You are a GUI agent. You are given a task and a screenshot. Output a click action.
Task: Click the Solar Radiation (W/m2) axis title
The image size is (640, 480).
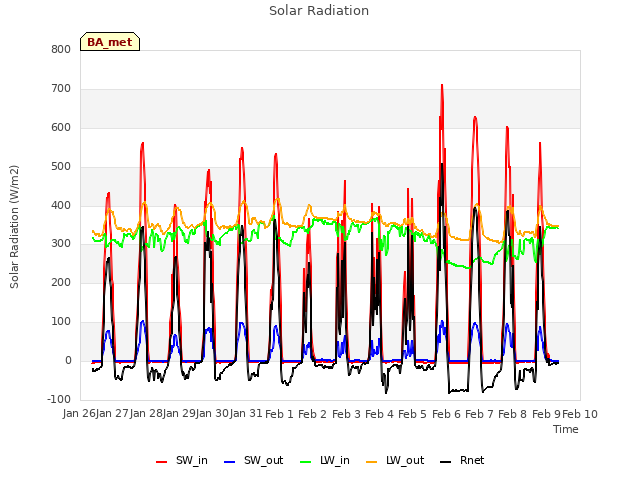(14, 227)
